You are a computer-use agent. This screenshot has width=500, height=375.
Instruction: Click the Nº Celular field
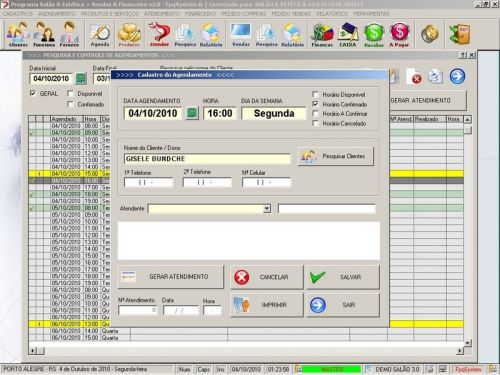[267, 182]
